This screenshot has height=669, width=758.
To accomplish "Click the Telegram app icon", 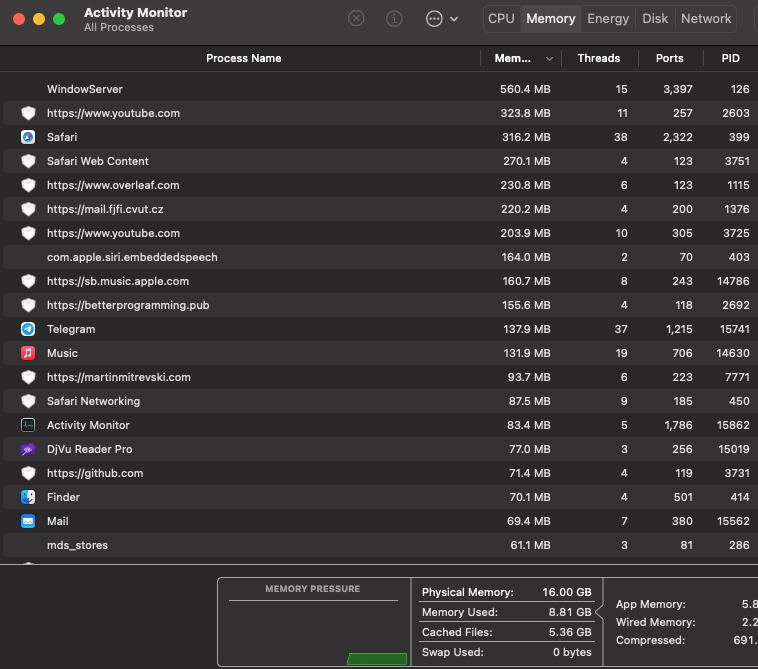I will (x=28, y=329).
